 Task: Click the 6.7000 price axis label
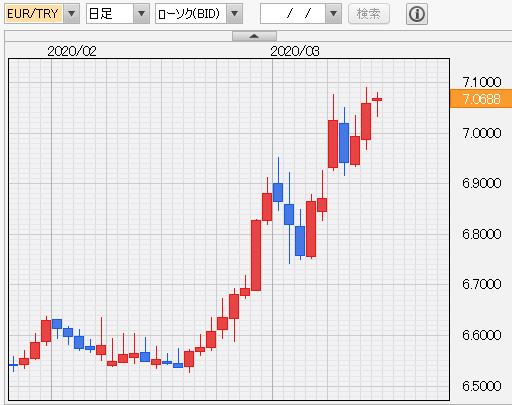pos(482,284)
